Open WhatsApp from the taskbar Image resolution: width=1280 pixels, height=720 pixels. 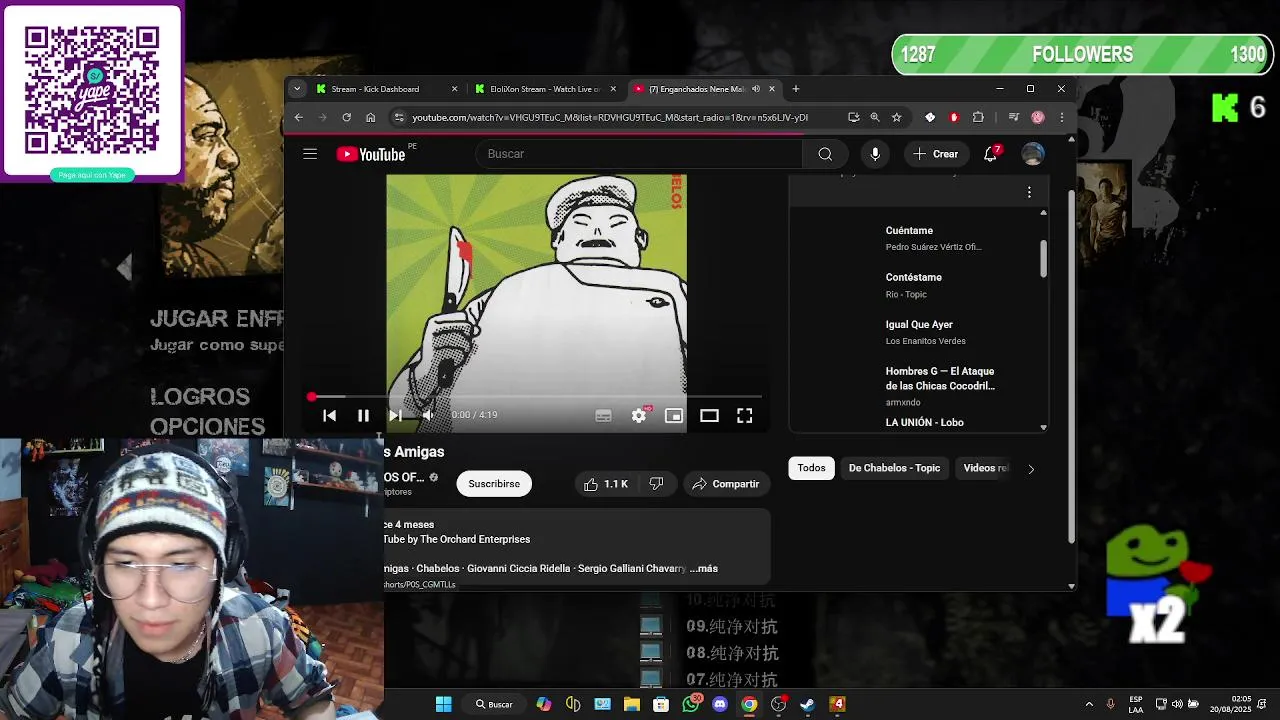pyautogui.click(x=691, y=704)
